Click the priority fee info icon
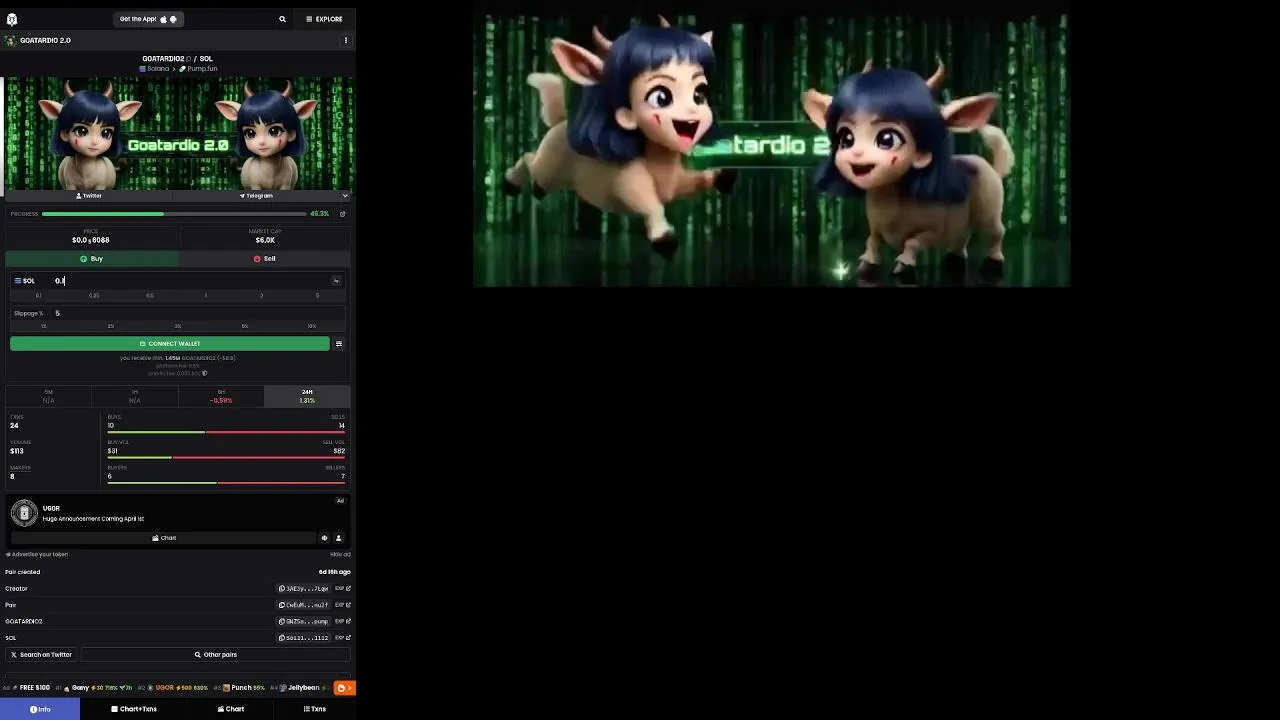 (x=205, y=374)
